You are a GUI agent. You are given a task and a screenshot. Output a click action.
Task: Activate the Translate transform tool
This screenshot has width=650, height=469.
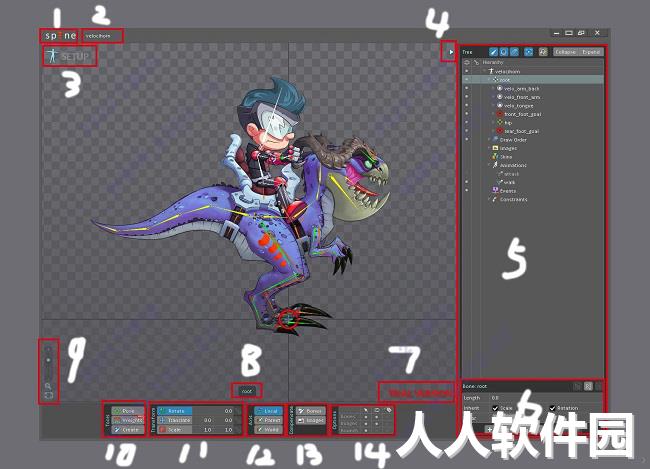175,420
